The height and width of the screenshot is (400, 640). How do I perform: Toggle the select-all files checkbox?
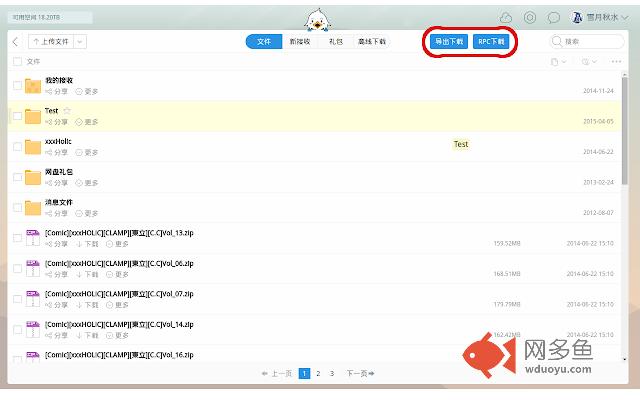click(x=17, y=62)
